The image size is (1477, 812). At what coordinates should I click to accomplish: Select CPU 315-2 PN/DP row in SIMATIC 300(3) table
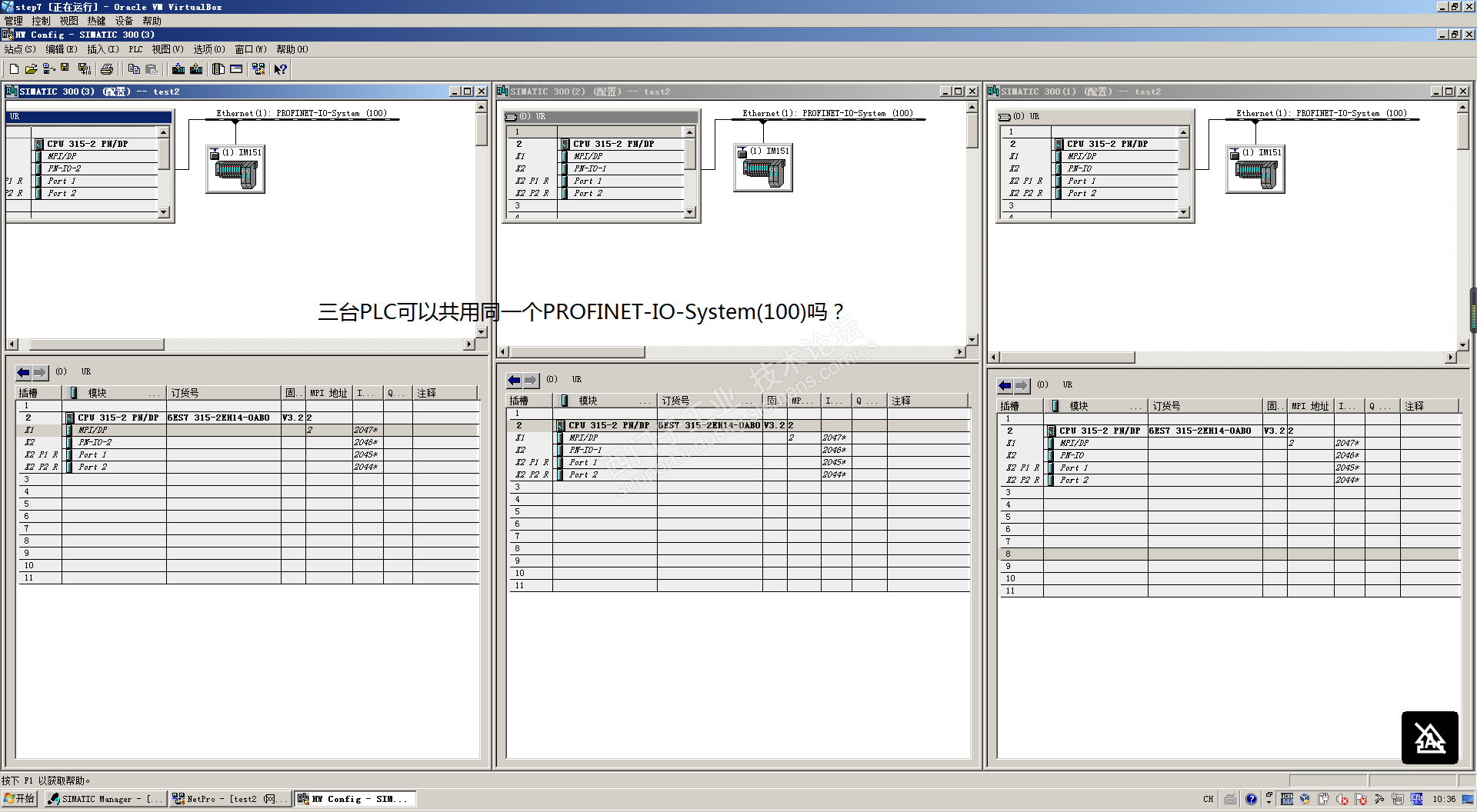tap(249, 418)
